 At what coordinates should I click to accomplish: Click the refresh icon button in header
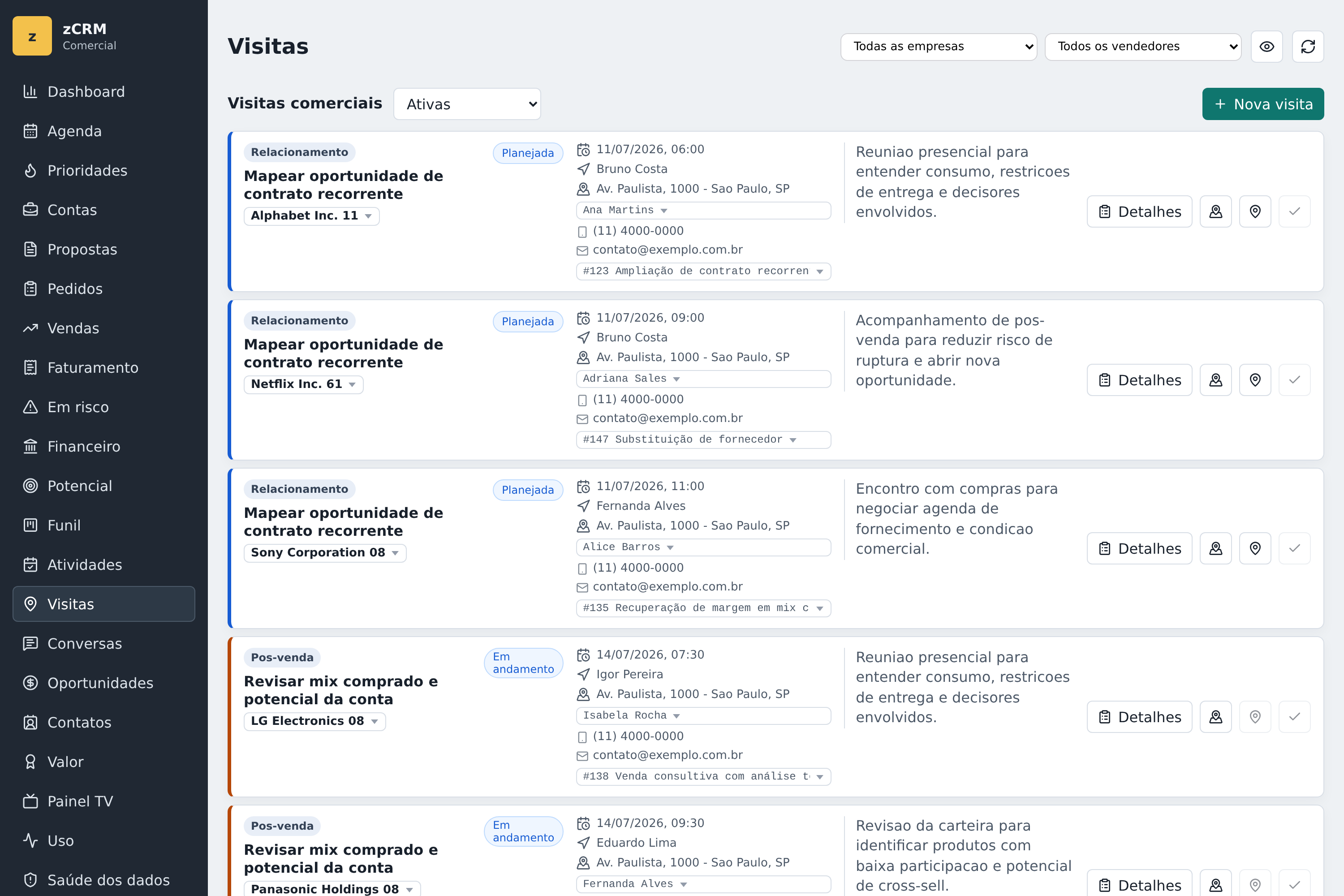1307,46
